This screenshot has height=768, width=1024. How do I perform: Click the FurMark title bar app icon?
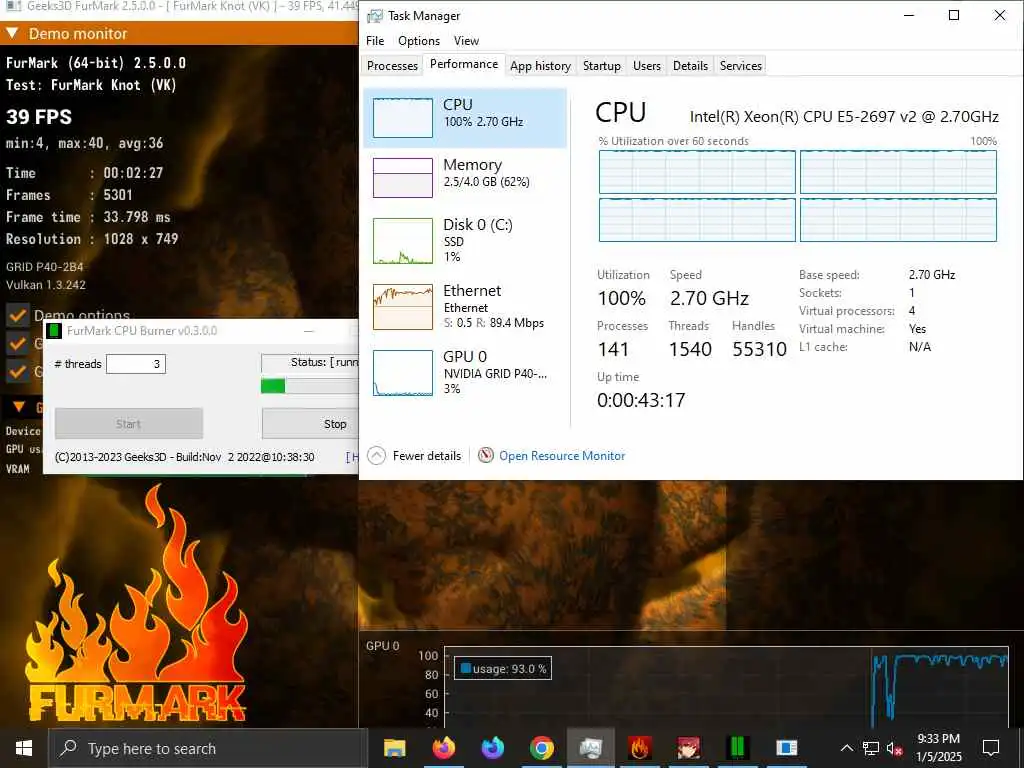click(12, 6)
